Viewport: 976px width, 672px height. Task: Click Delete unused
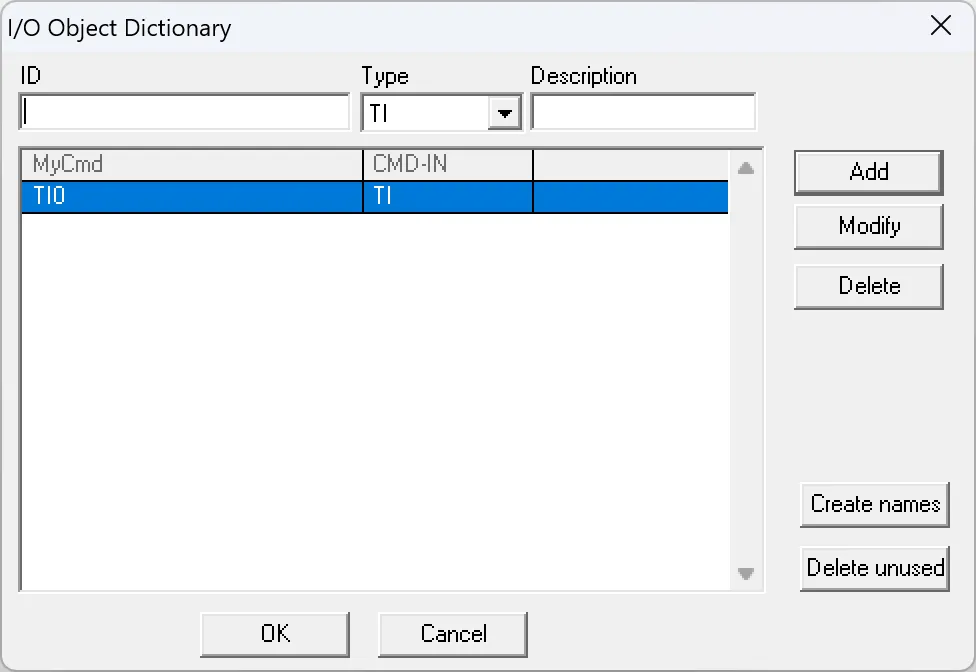tap(874, 568)
